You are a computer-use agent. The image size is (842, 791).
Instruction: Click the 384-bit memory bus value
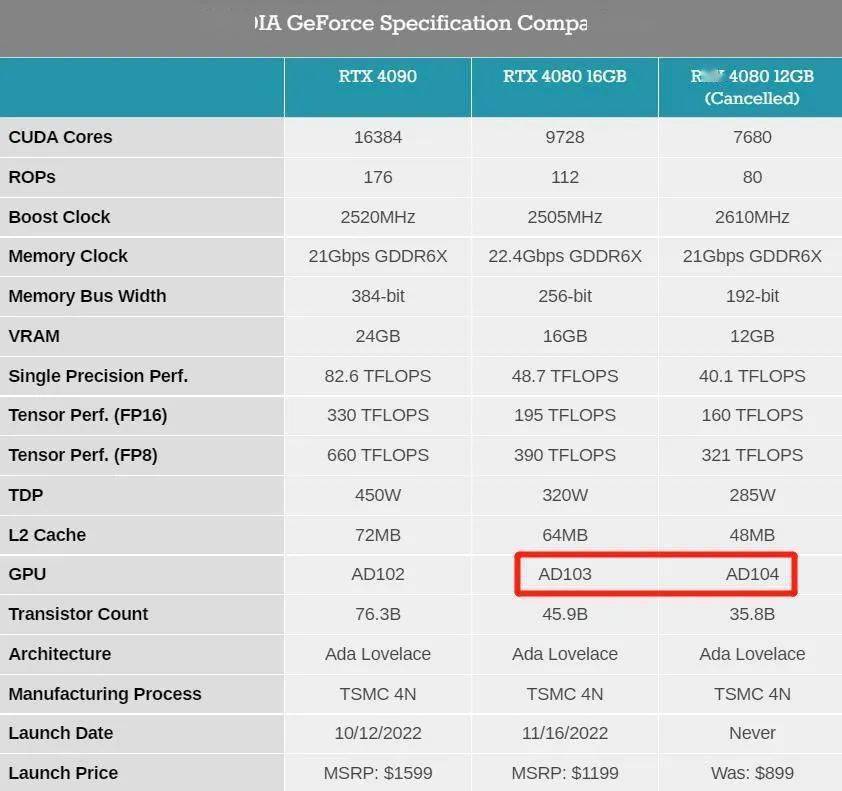(x=377, y=296)
